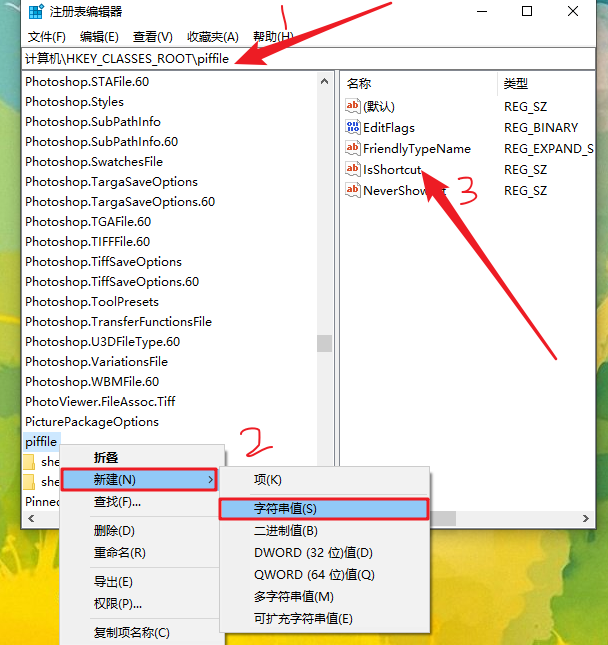
Task: Click 折叠 to collapse the key
Action: tap(106, 458)
